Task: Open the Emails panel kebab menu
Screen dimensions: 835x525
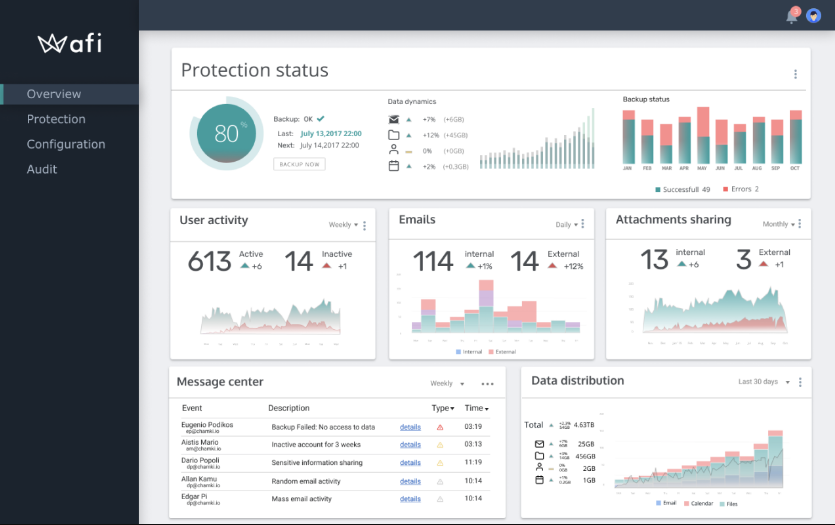Action: pos(582,225)
